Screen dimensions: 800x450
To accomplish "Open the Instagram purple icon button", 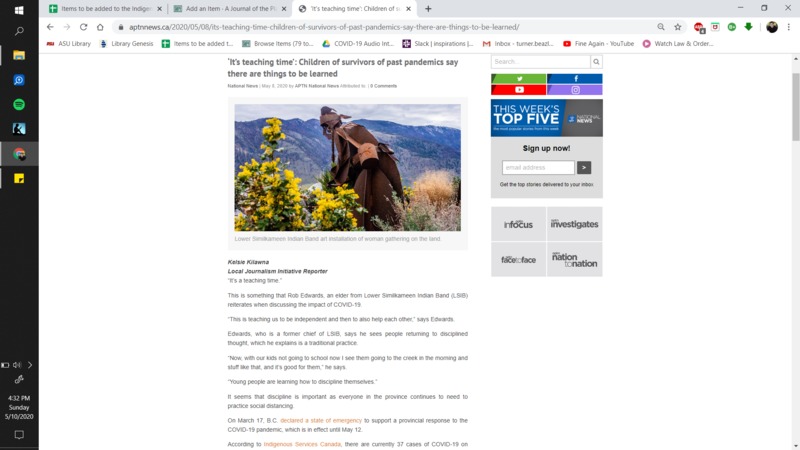I will pyautogui.click(x=574, y=90).
